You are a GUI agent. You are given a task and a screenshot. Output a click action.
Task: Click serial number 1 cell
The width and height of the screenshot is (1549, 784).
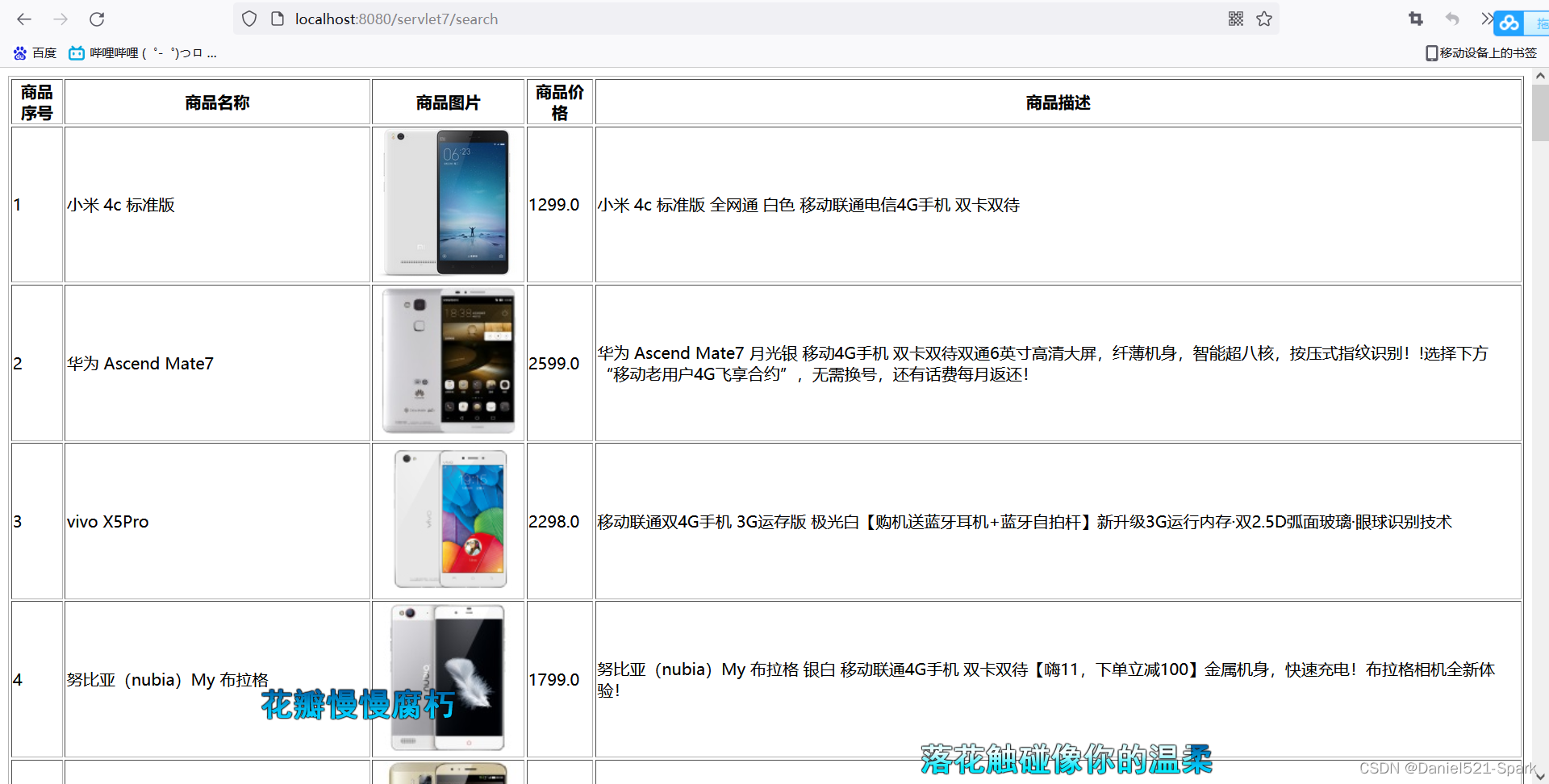click(x=37, y=205)
